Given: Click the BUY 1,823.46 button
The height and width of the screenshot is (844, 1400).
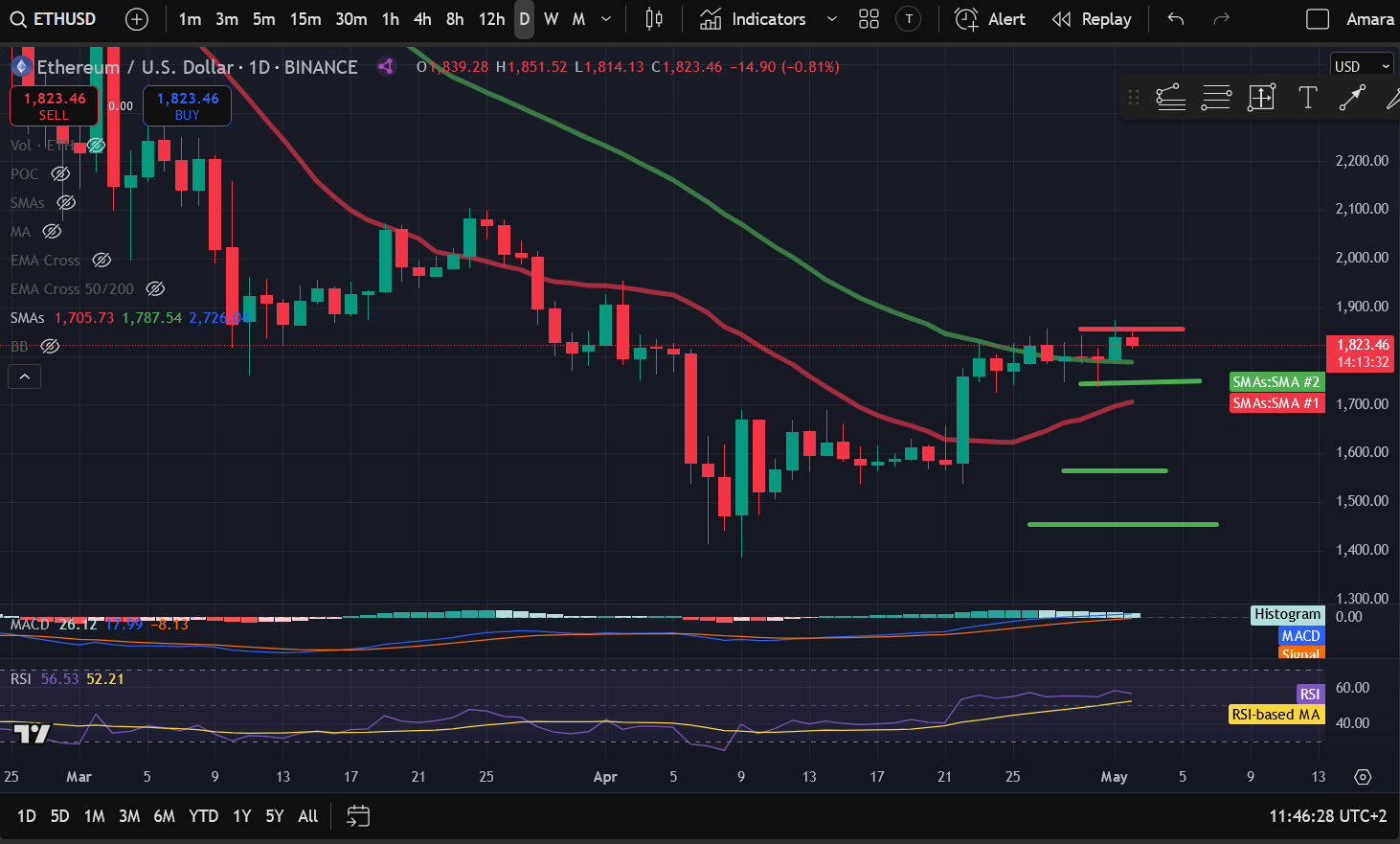Looking at the screenshot, I should (188, 106).
